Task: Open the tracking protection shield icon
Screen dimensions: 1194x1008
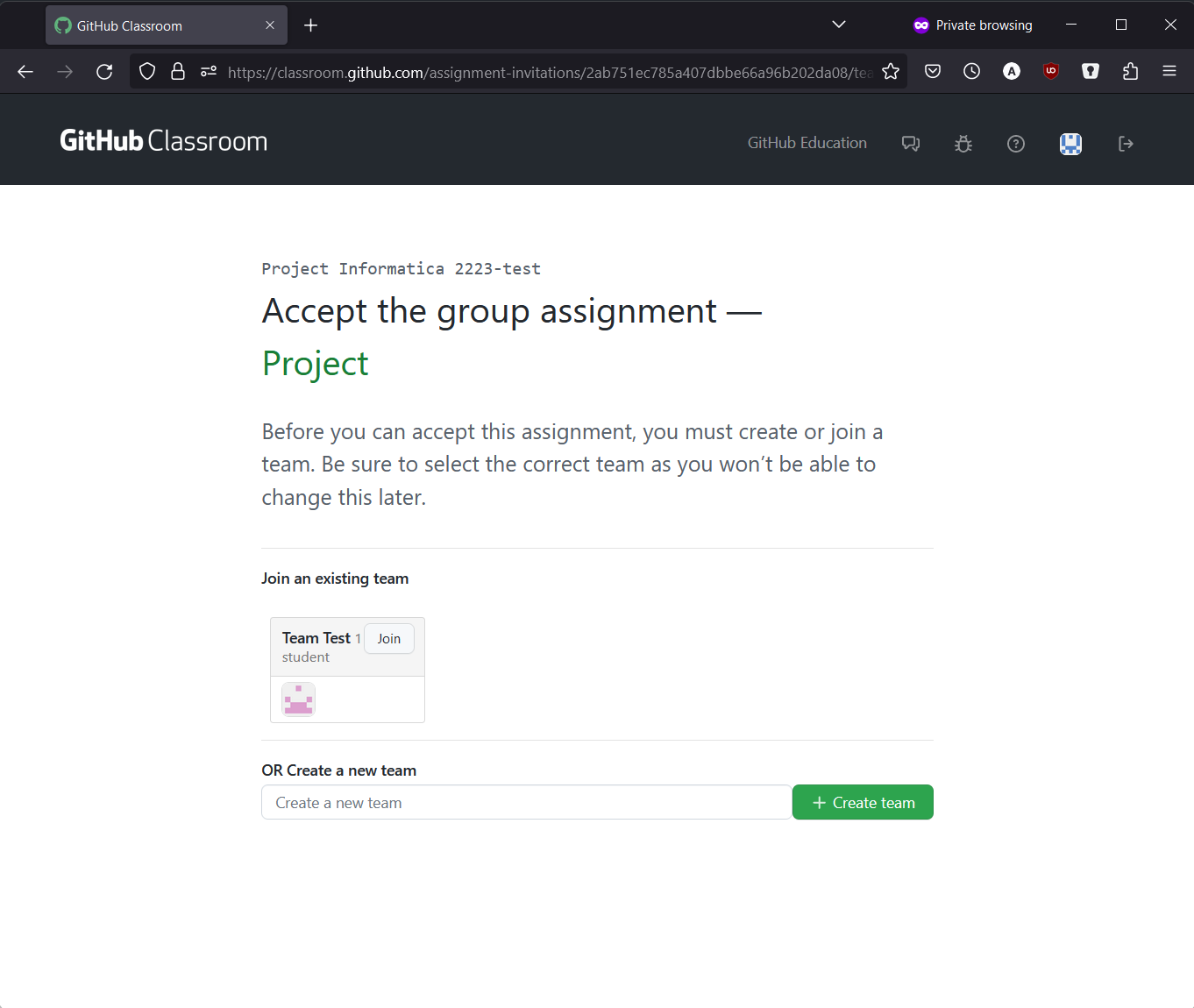Action: click(x=147, y=72)
